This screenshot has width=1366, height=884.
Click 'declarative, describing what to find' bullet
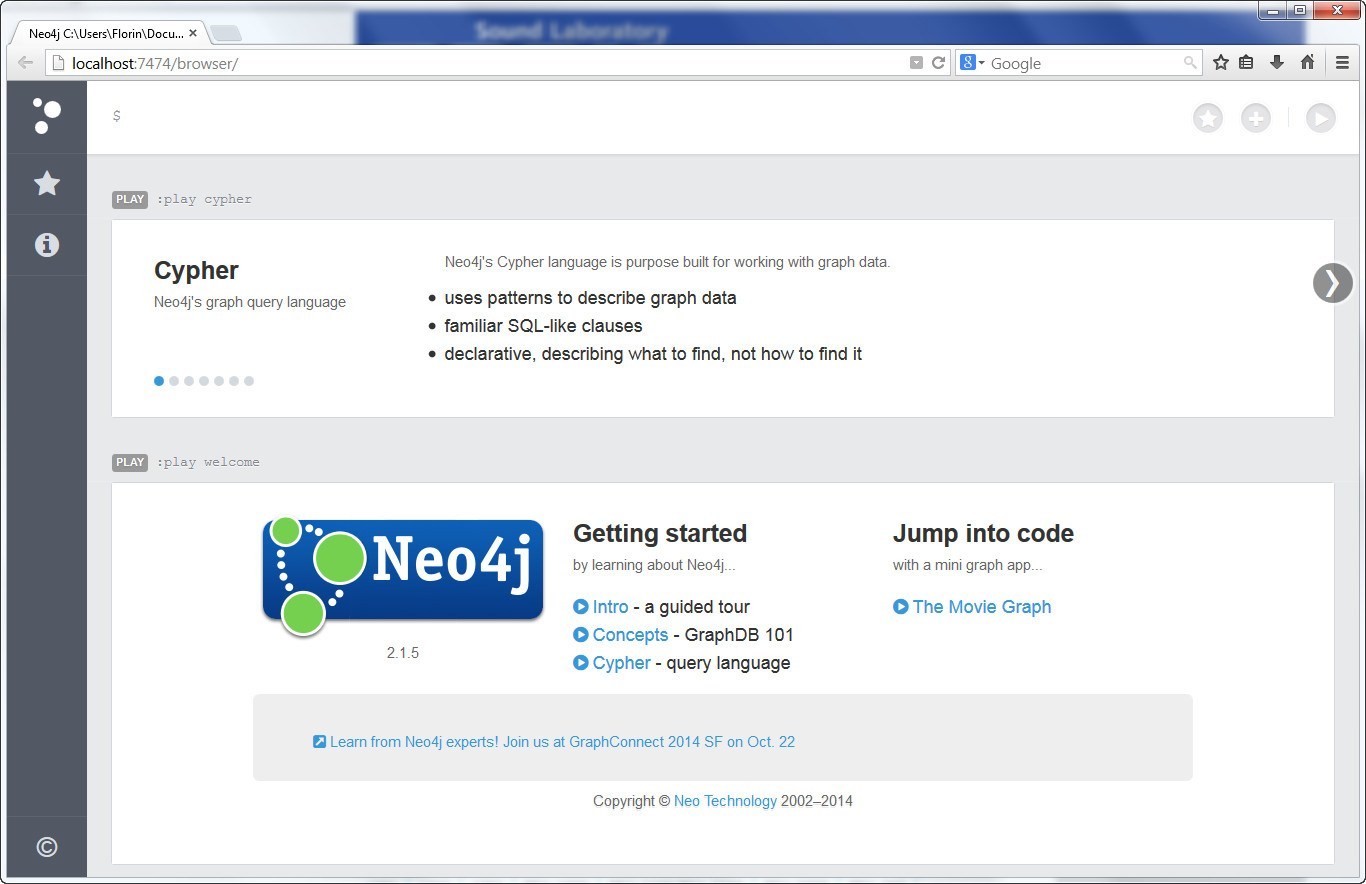(653, 354)
